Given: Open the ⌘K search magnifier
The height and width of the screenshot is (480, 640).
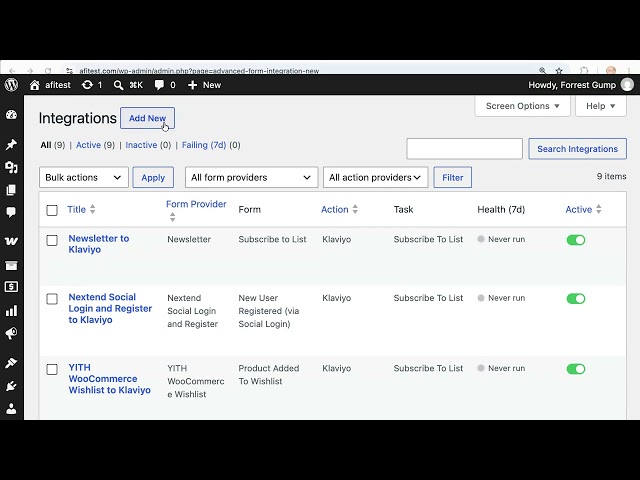Looking at the screenshot, I should point(118,85).
